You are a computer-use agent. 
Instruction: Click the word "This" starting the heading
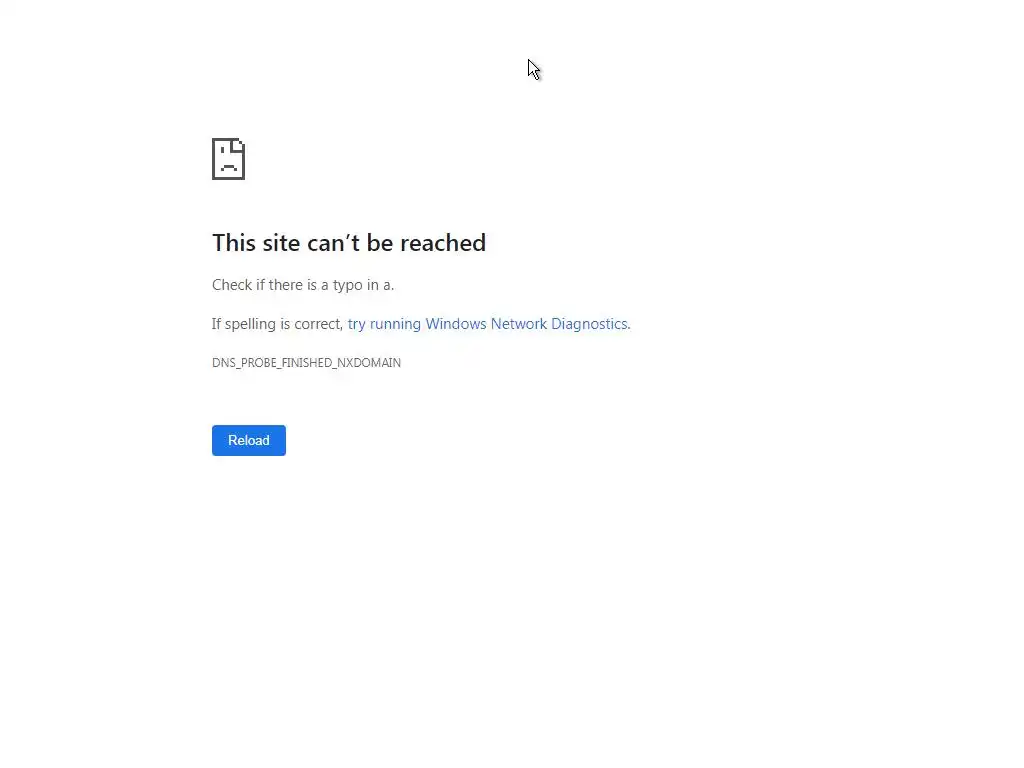[234, 243]
